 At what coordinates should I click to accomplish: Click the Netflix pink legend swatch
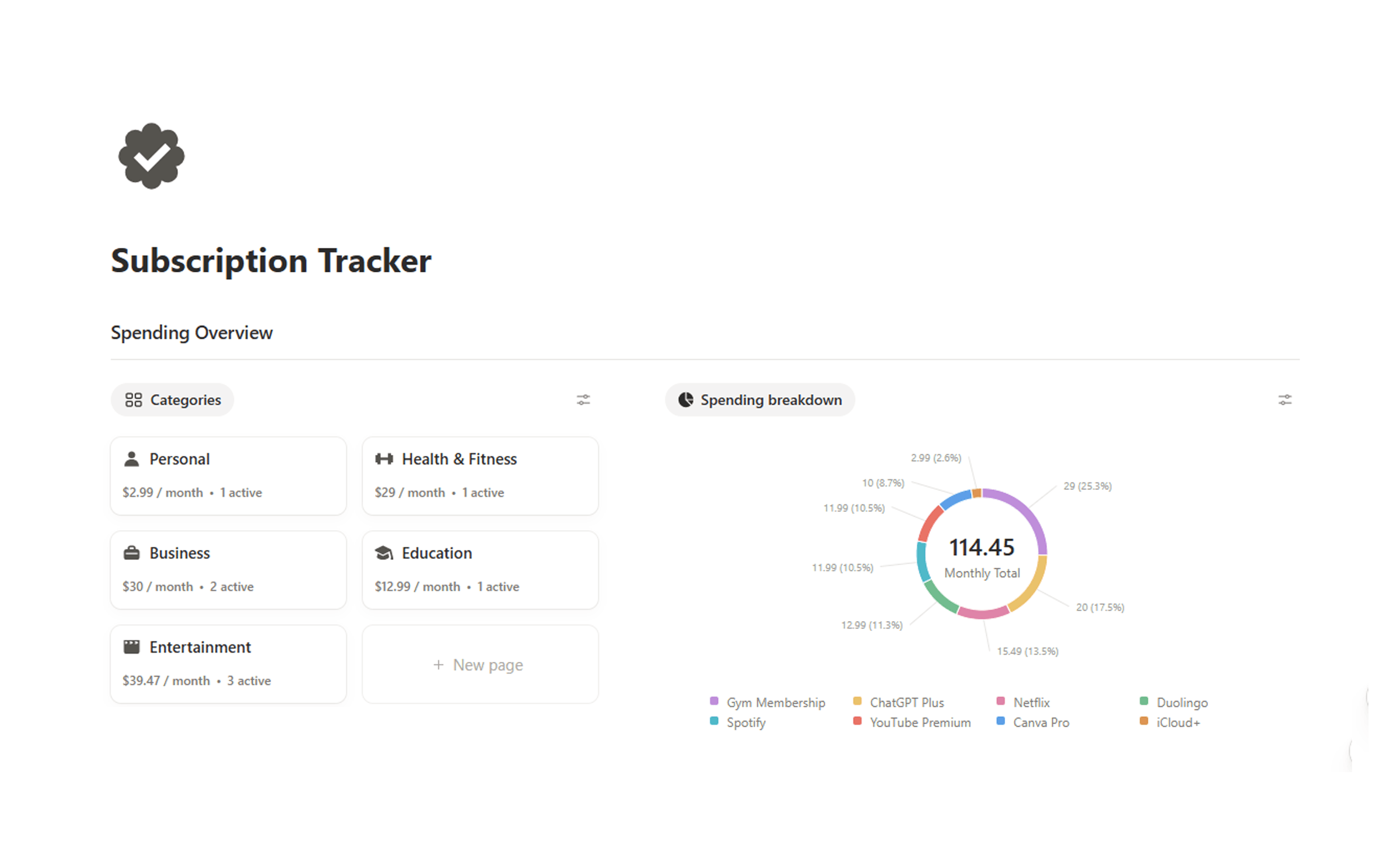click(x=1000, y=701)
